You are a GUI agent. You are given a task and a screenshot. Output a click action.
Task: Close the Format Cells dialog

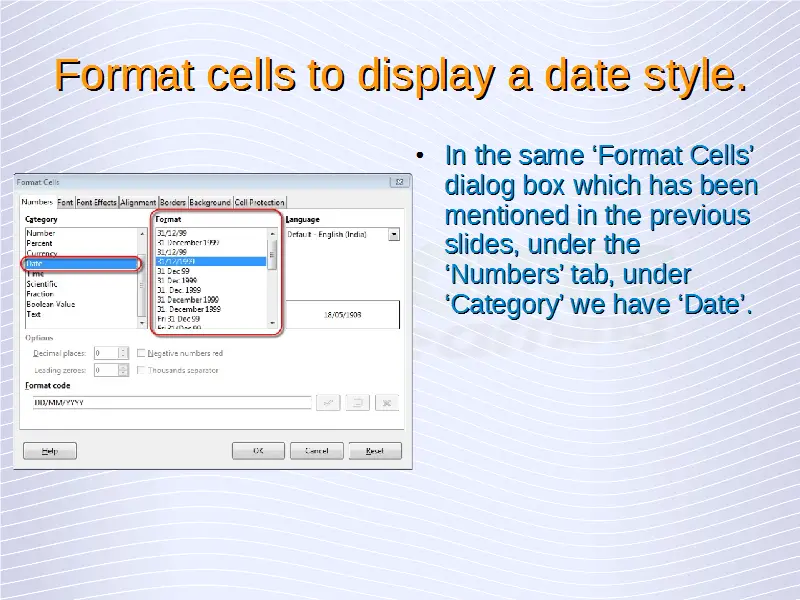pyautogui.click(x=398, y=182)
